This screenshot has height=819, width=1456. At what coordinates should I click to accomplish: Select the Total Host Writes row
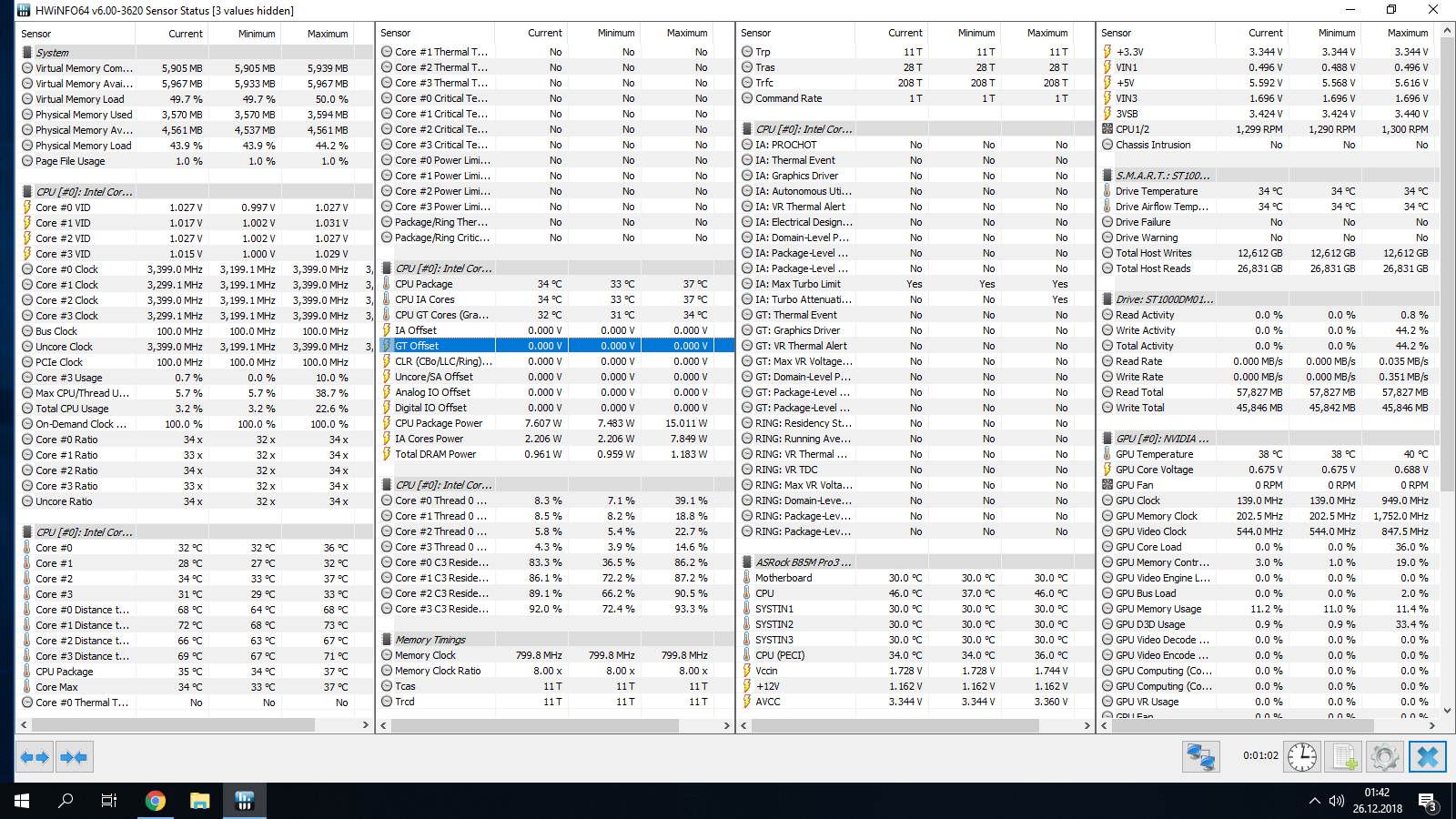tap(1269, 253)
